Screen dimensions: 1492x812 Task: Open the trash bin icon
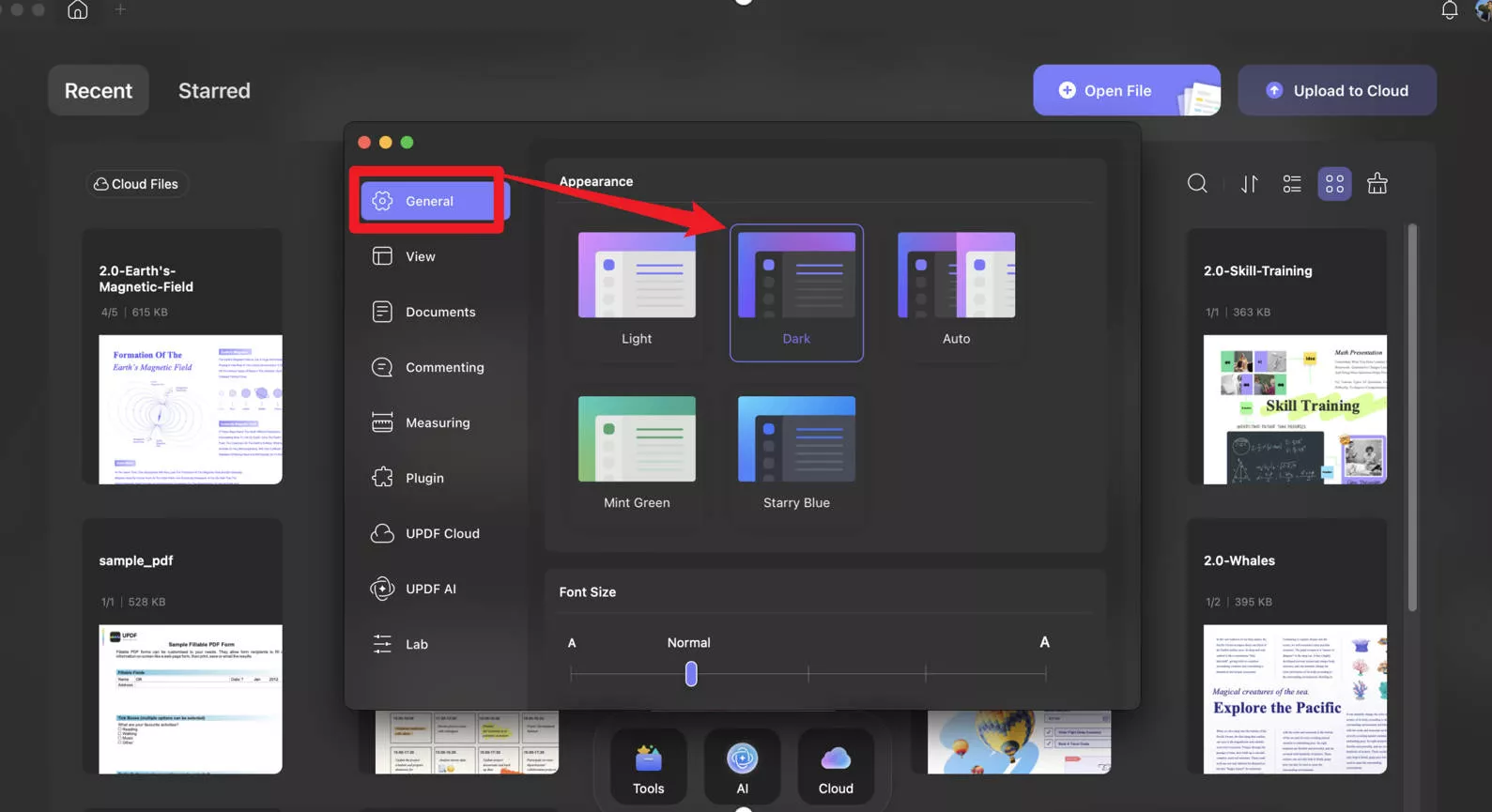point(1377,183)
